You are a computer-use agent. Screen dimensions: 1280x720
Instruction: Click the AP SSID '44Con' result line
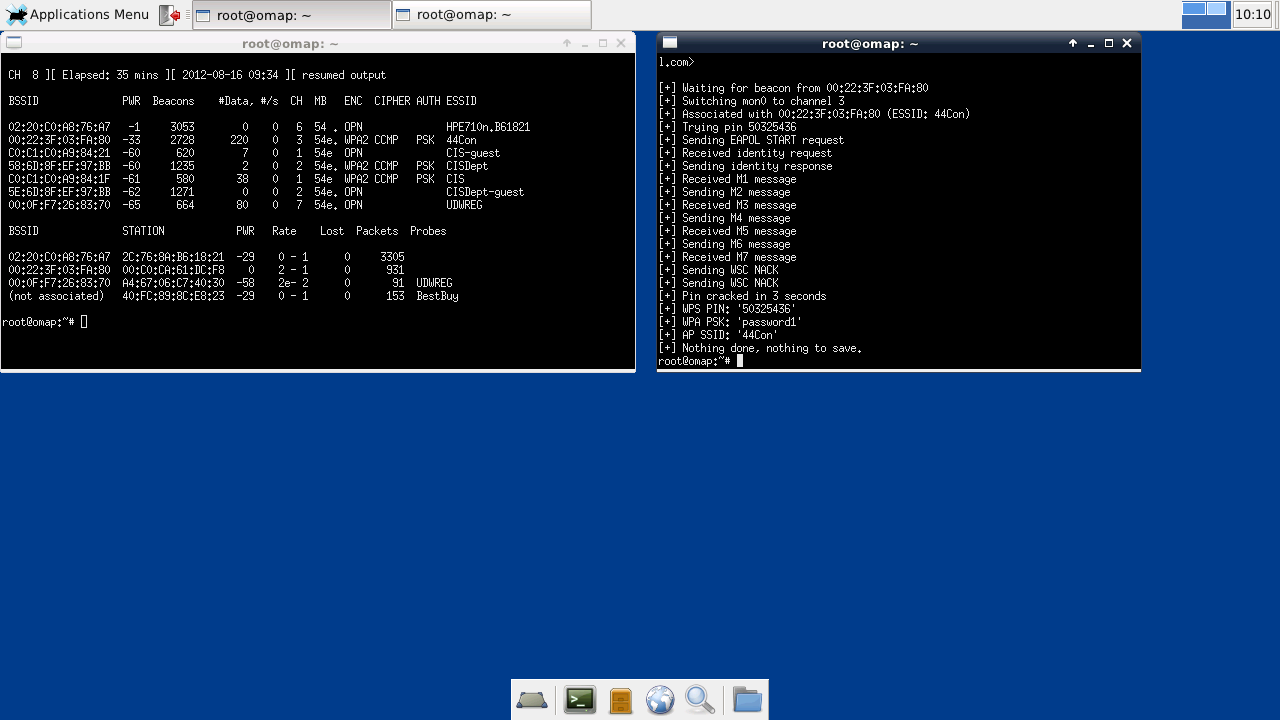pos(718,335)
